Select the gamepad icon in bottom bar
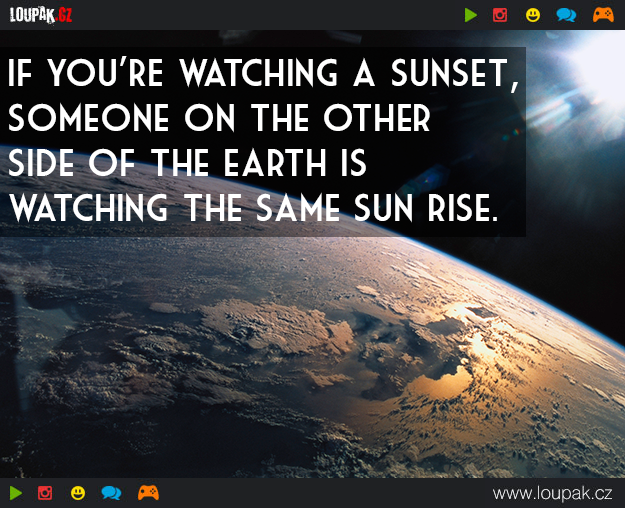This screenshot has height=508, width=625. click(148, 493)
